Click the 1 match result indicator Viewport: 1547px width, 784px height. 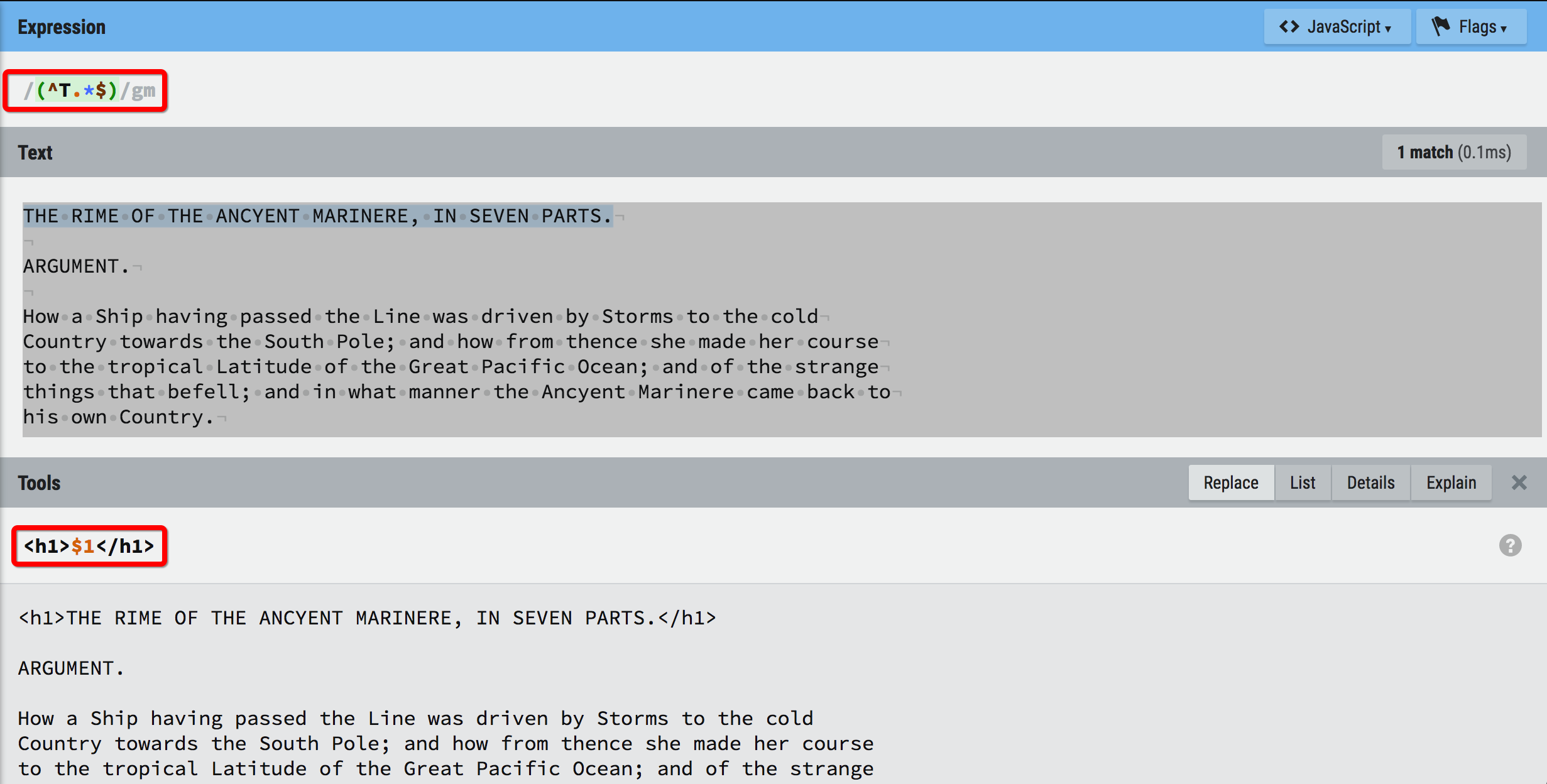[1452, 153]
